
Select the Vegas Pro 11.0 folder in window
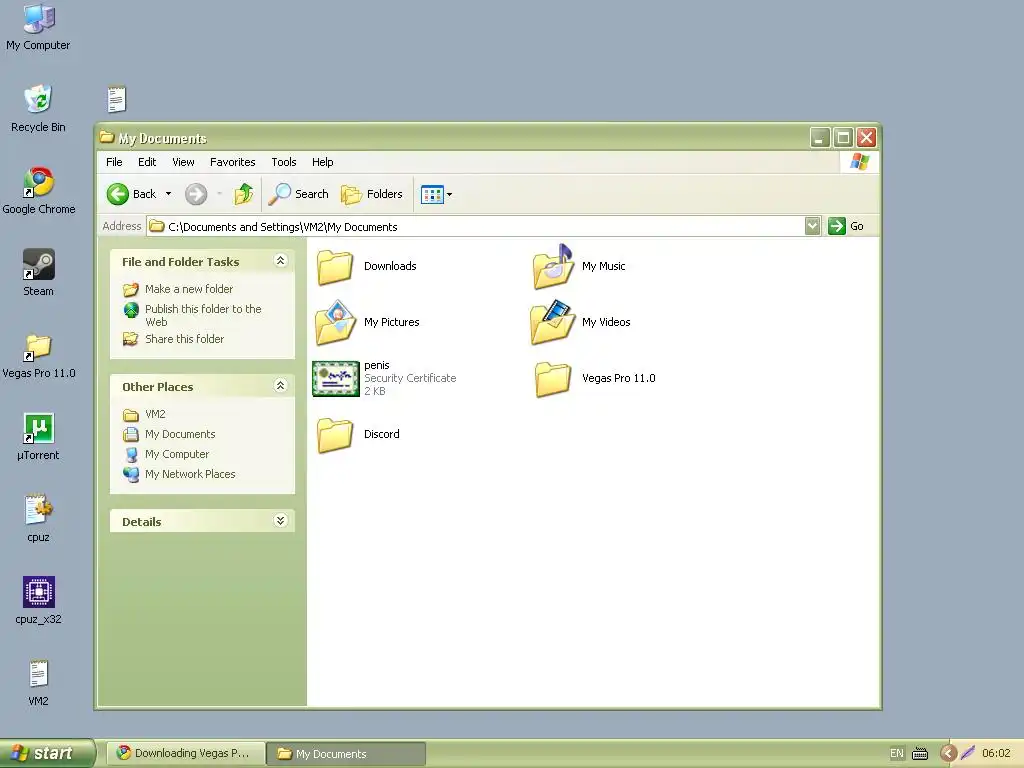(595, 379)
